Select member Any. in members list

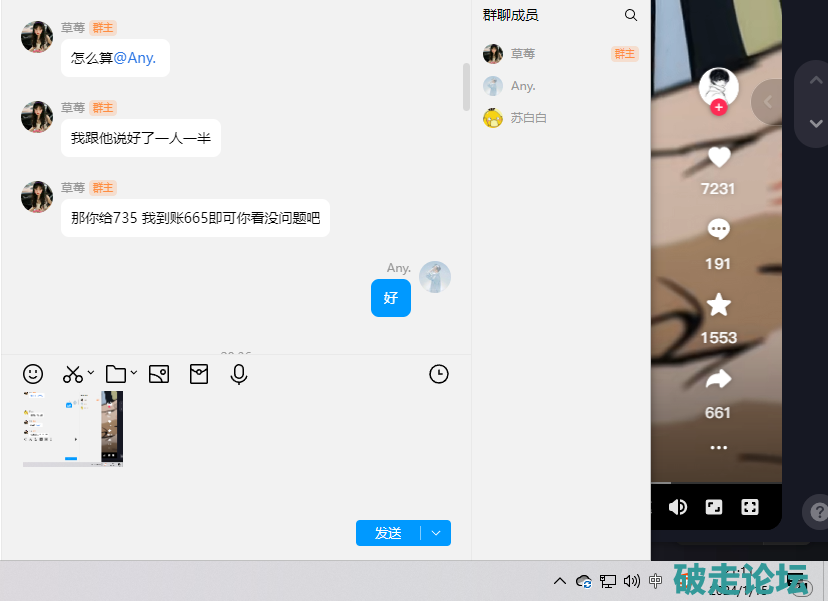tap(523, 86)
